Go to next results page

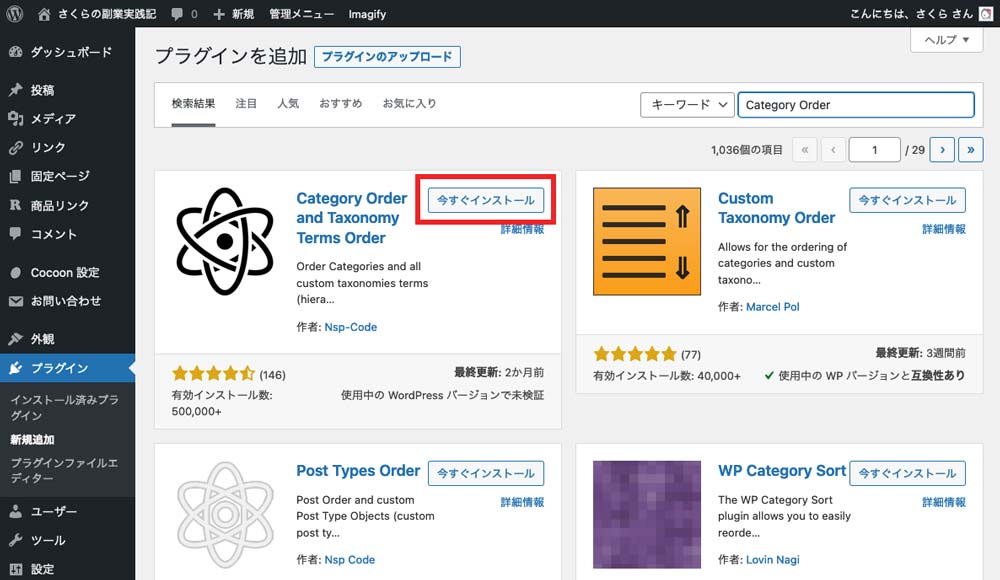coord(942,150)
